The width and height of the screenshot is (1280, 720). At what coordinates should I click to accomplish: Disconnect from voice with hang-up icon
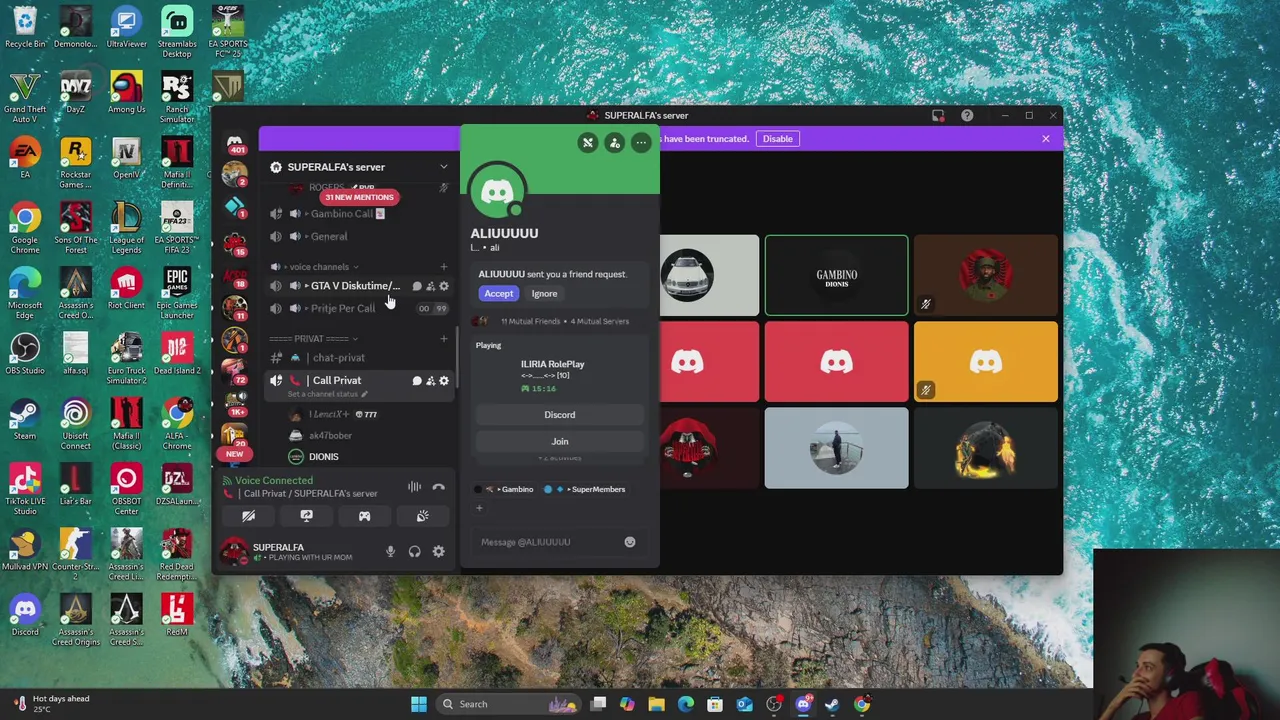click(x=438, y=487)
